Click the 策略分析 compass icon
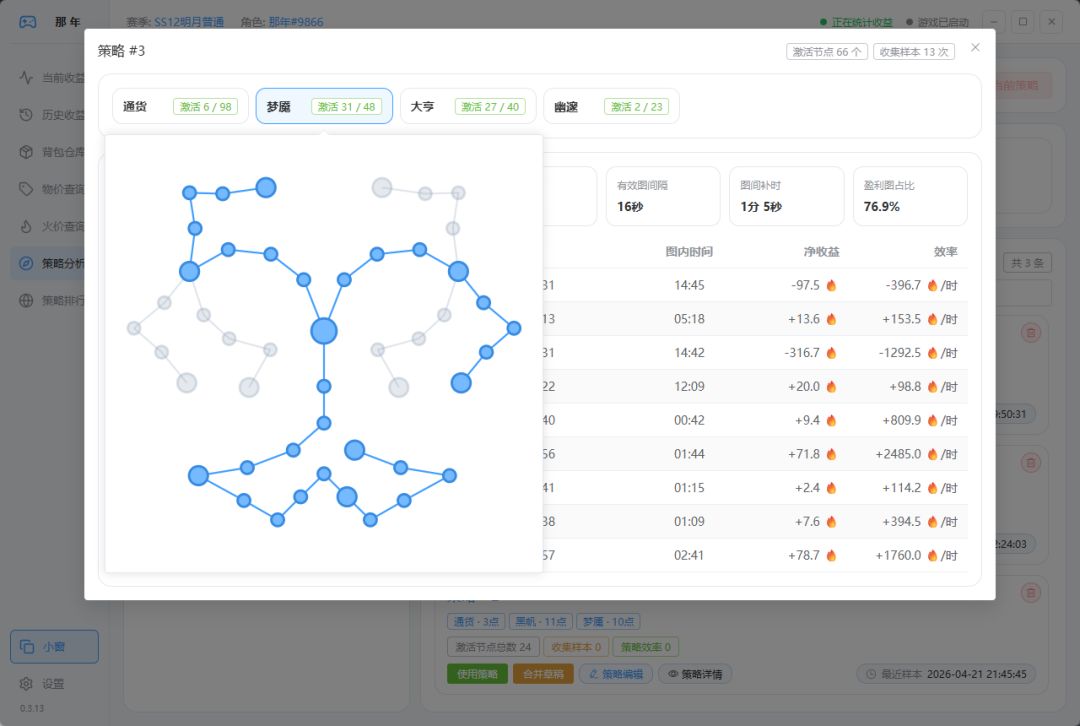This screenshot has height=726, width=1080. pos(27,263)
